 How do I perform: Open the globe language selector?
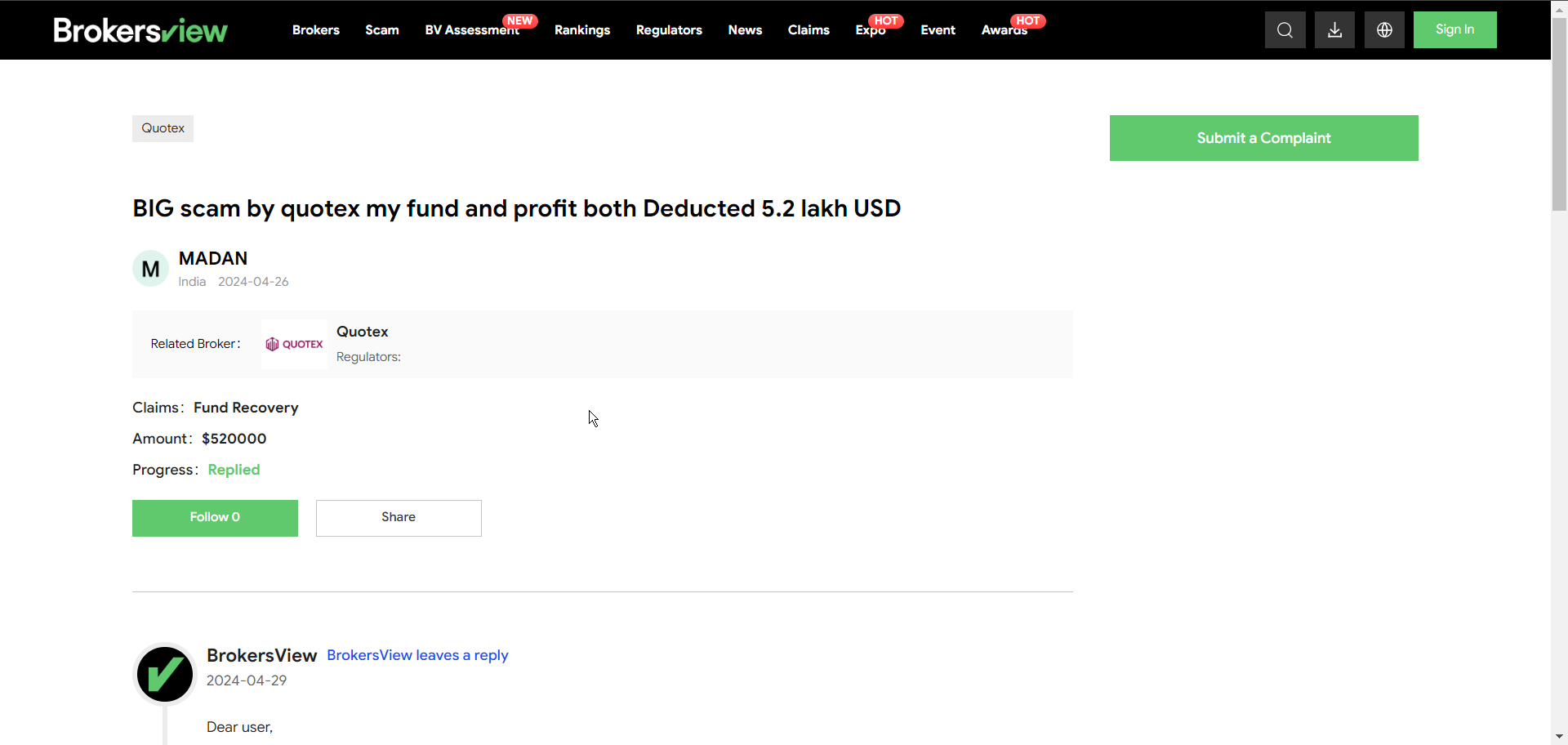(x=1384, y=30)
